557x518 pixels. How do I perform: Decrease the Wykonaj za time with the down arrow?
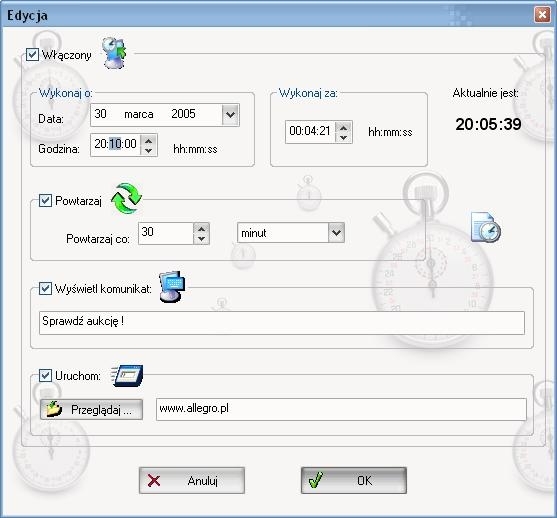click(344, 137)
